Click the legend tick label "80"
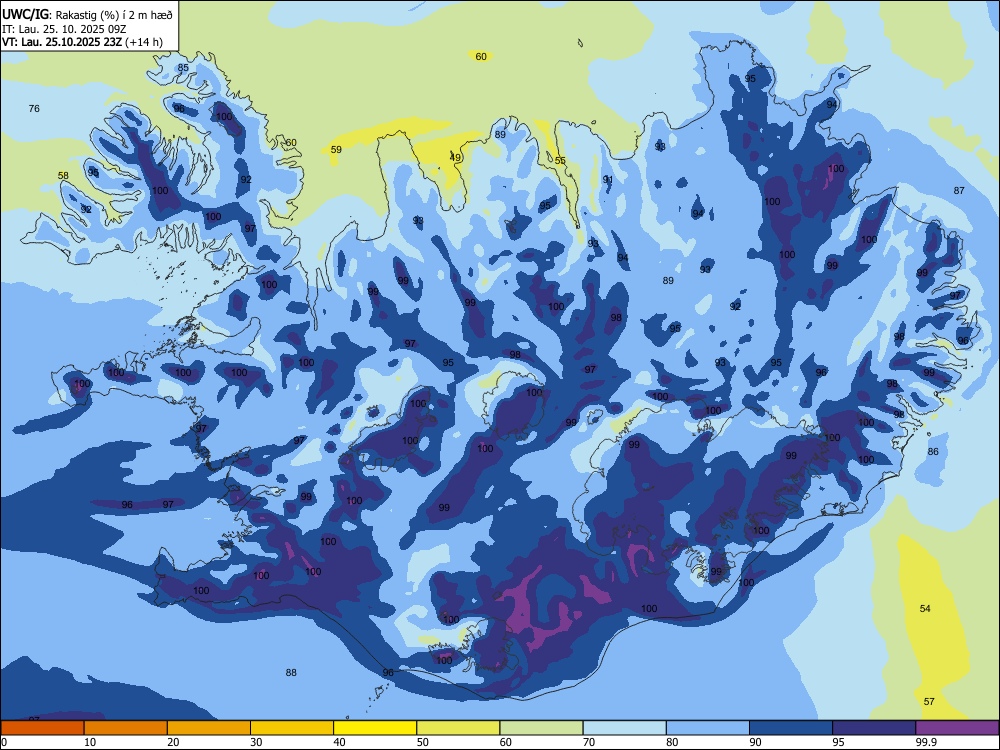Viewport: 1000px width, 750px height. click(672, 742)
